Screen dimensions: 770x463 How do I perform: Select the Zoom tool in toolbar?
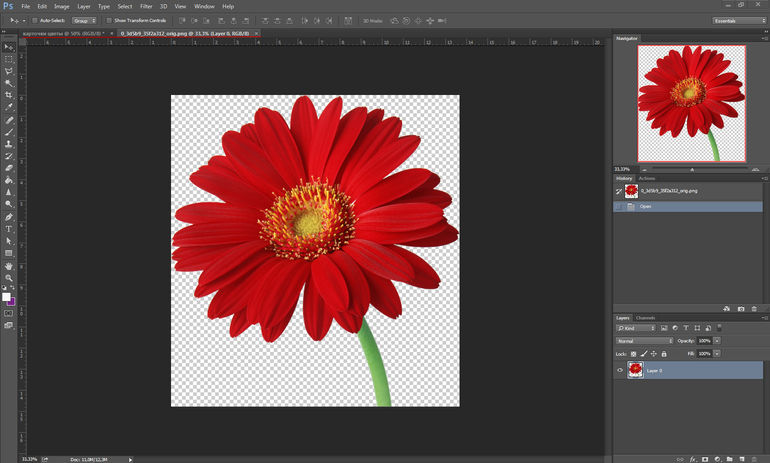[9, 278]
